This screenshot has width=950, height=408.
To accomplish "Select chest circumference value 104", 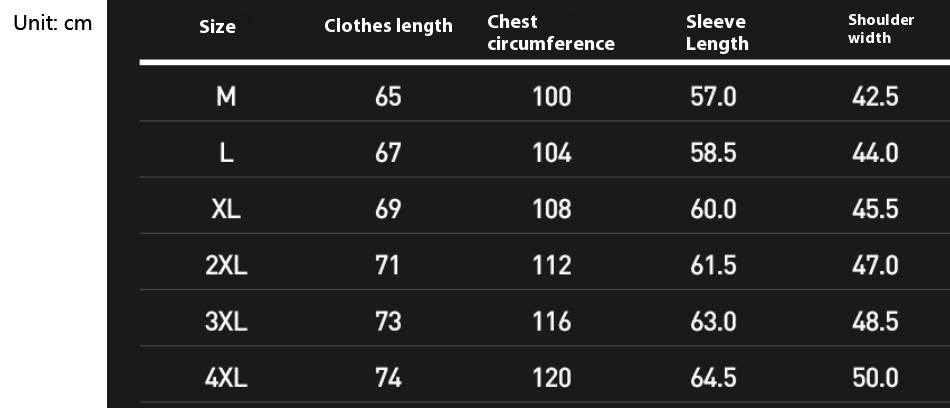I will [x=552, y=153].
